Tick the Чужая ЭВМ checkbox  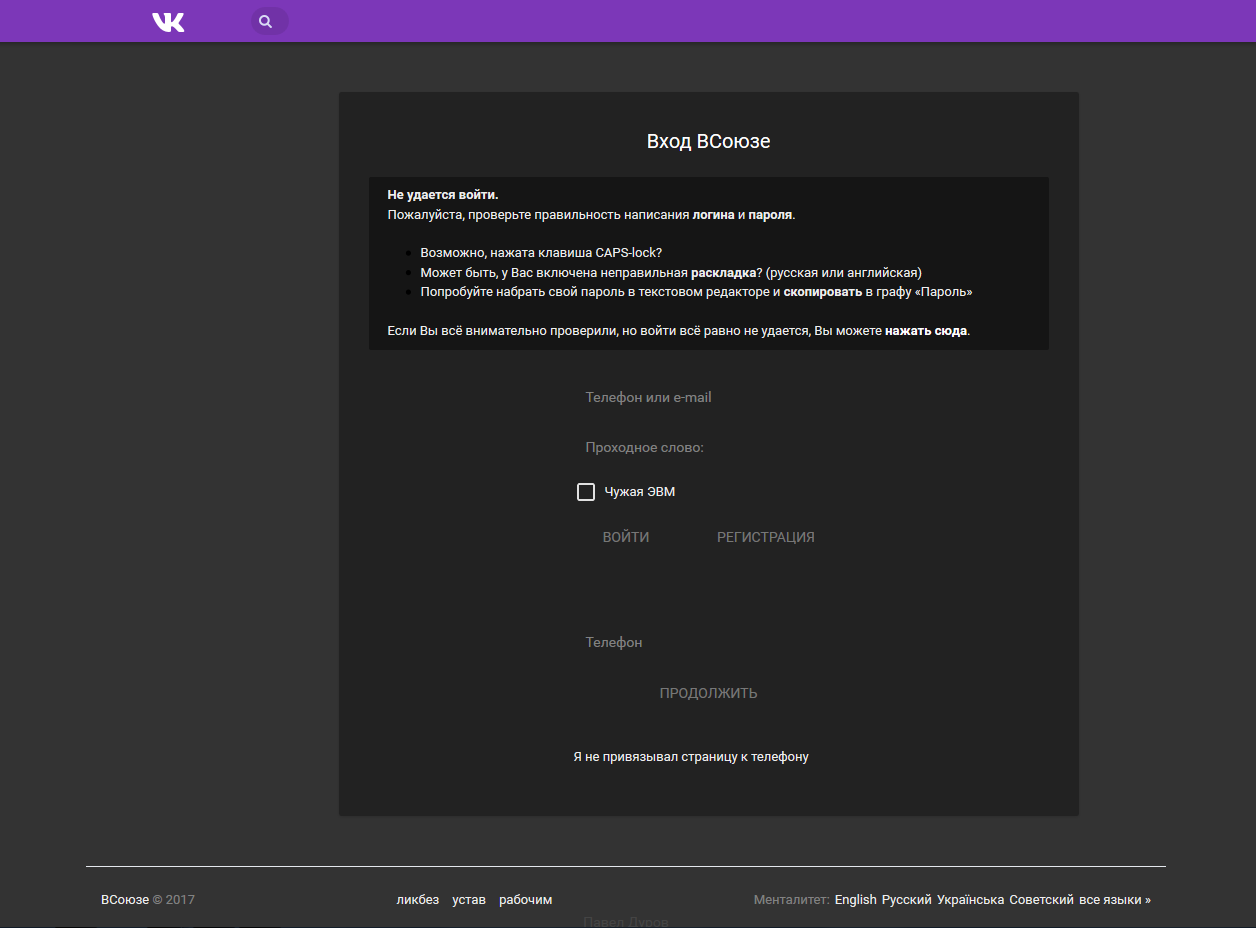click(586, 492)
